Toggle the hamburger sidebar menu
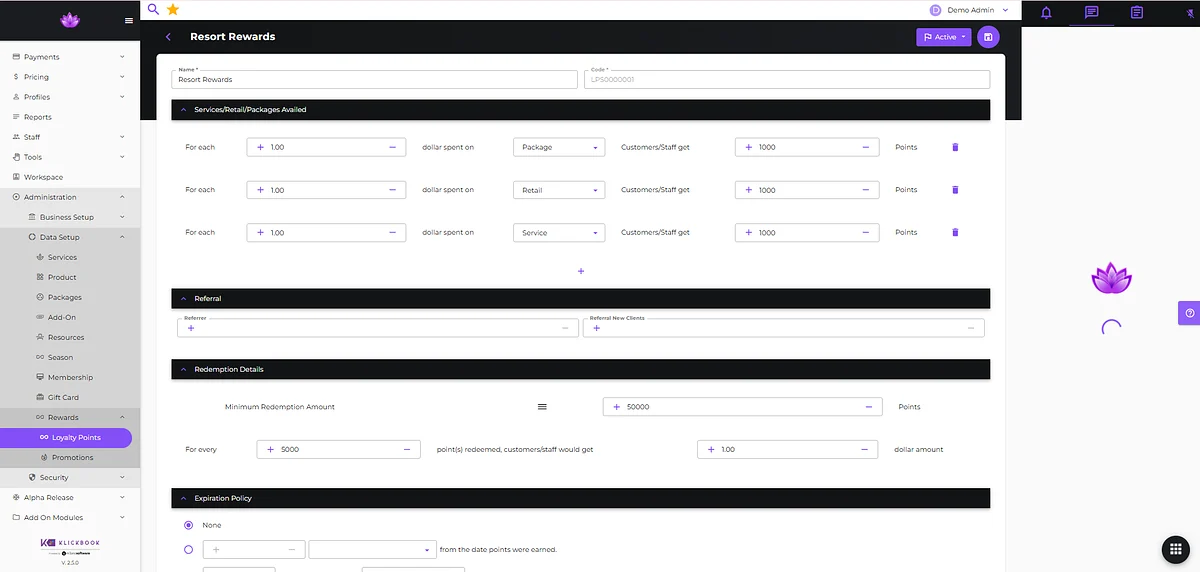The width and height of the screenshot is (1200, 572). pos(128,20)
